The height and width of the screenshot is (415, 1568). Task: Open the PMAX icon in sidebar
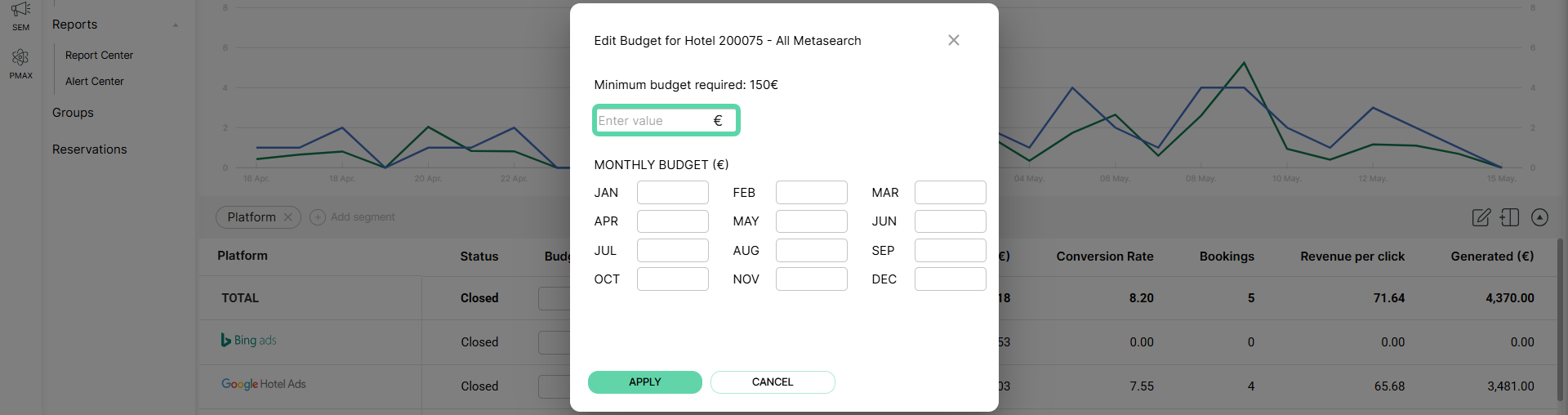coord(20,57)
